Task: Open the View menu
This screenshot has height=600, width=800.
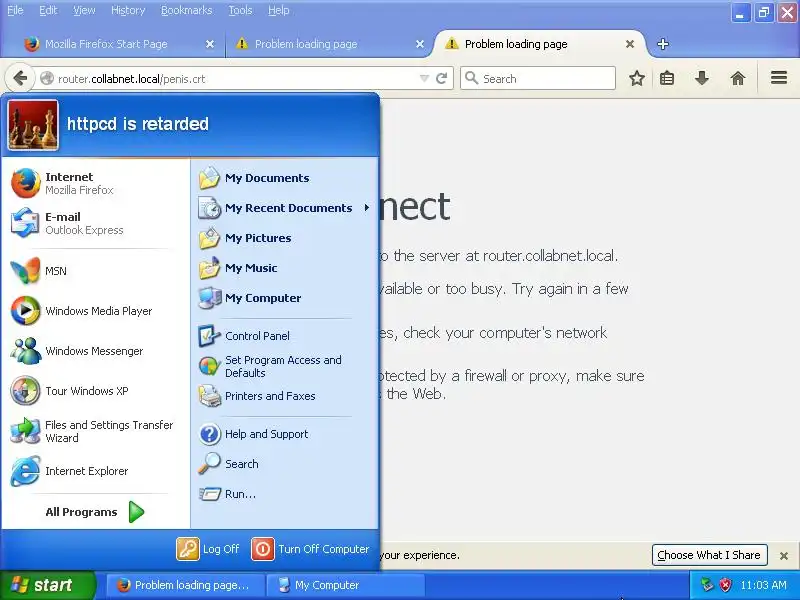Action: pyautogui.click(x=84, y=10)
